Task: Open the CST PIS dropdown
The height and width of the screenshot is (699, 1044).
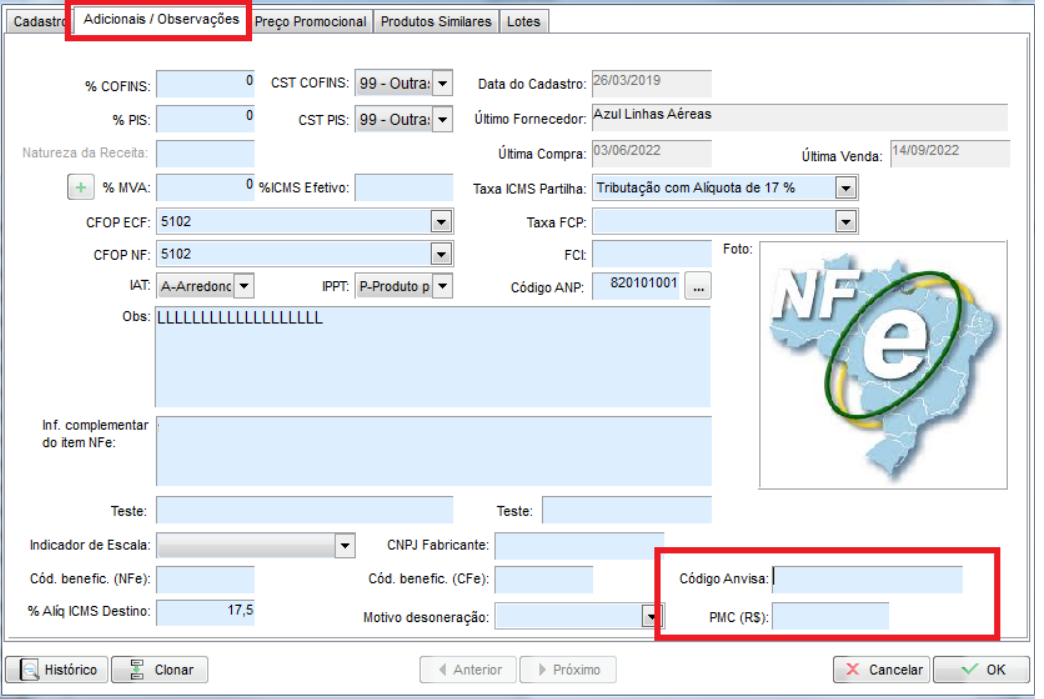Action: pyautogui.click(x=442, y=120)
